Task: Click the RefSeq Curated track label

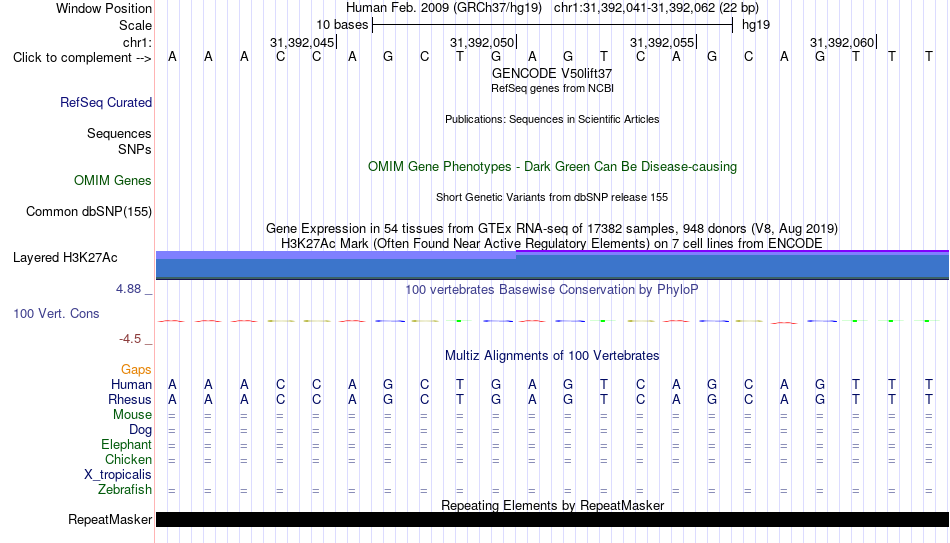Action: tap(105, 102)
